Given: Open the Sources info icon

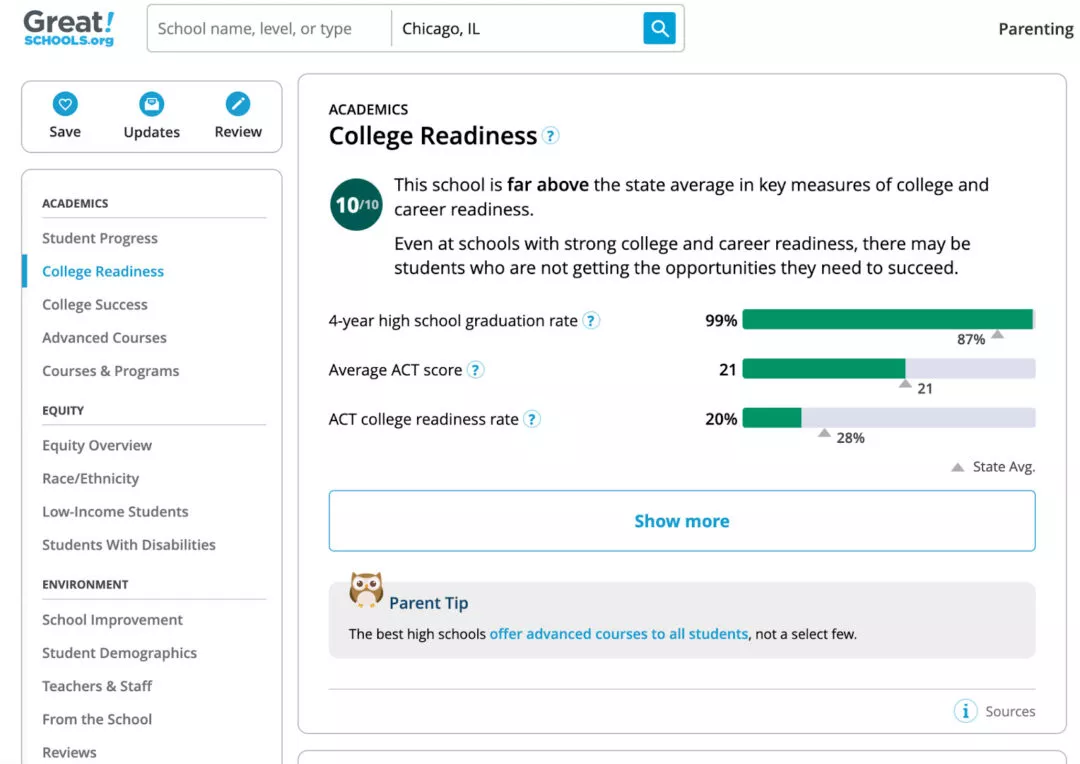Looking at the screenshot, I should click(x=965, y=711).
